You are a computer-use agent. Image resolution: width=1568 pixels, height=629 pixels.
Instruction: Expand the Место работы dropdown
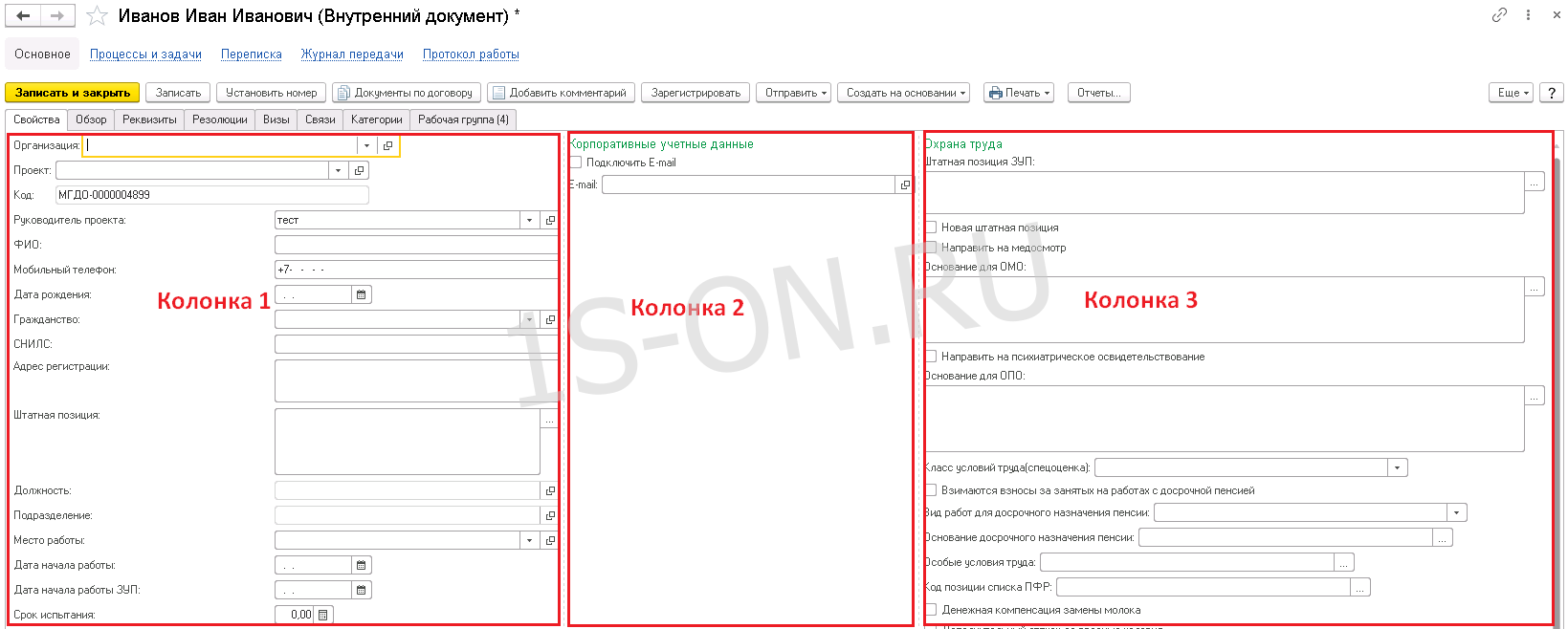tap(529, 540)
